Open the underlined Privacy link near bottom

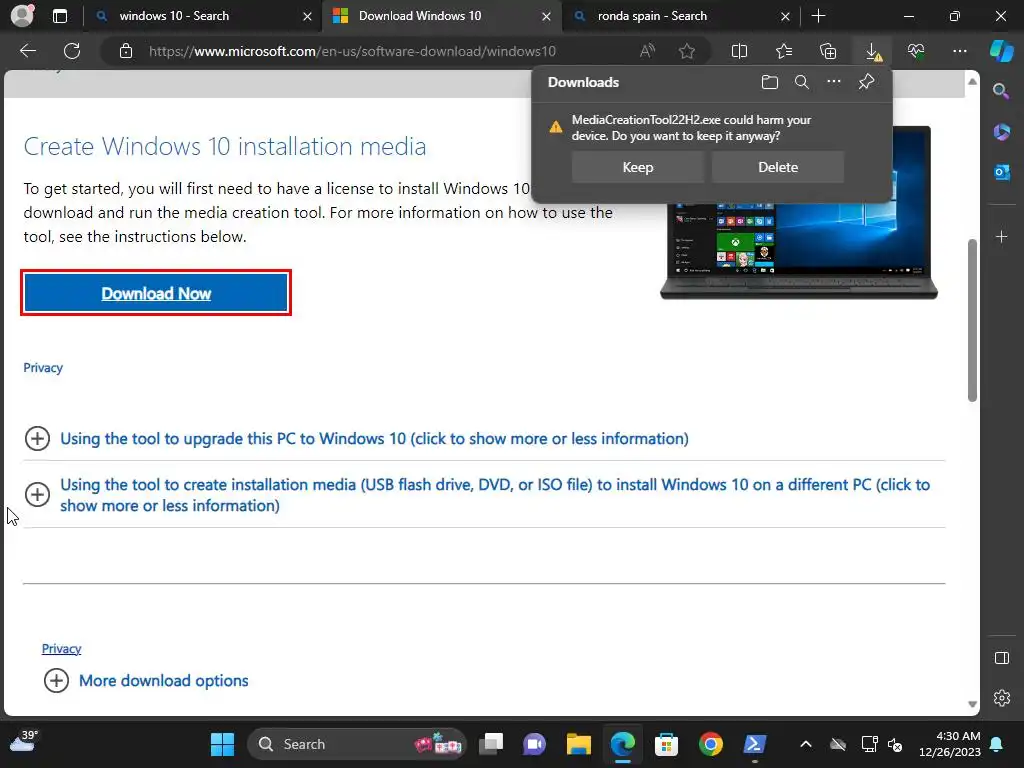tap(61, 648)
